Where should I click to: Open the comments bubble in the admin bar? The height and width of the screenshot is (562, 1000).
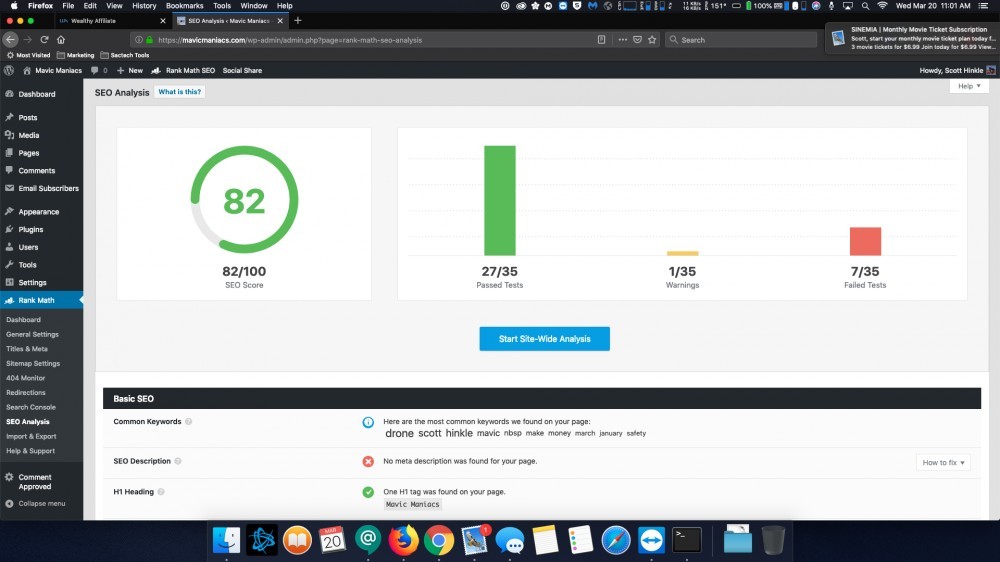click(x=99, y=70)
